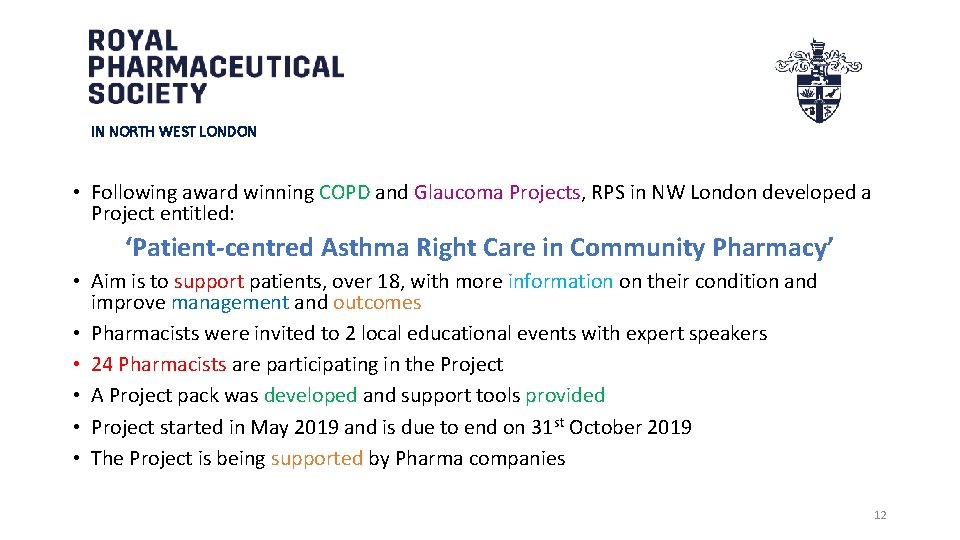This screenshot has height=540, width=960.
Task: Click the orange word 'supported'
Action: tap(316, 458)
